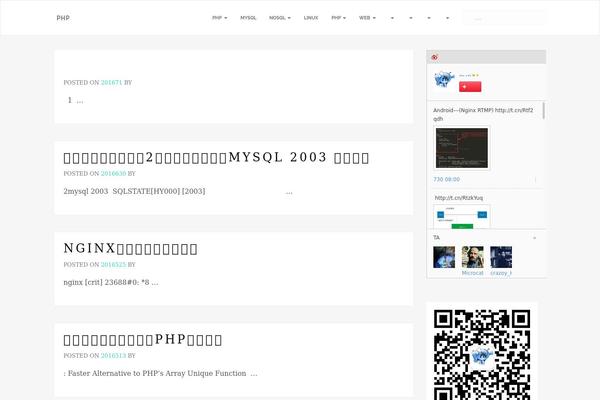
Task: Click the excerpt 'Faster Alternative to PHP's Array Unique Function'
Action: click(160, 374)
